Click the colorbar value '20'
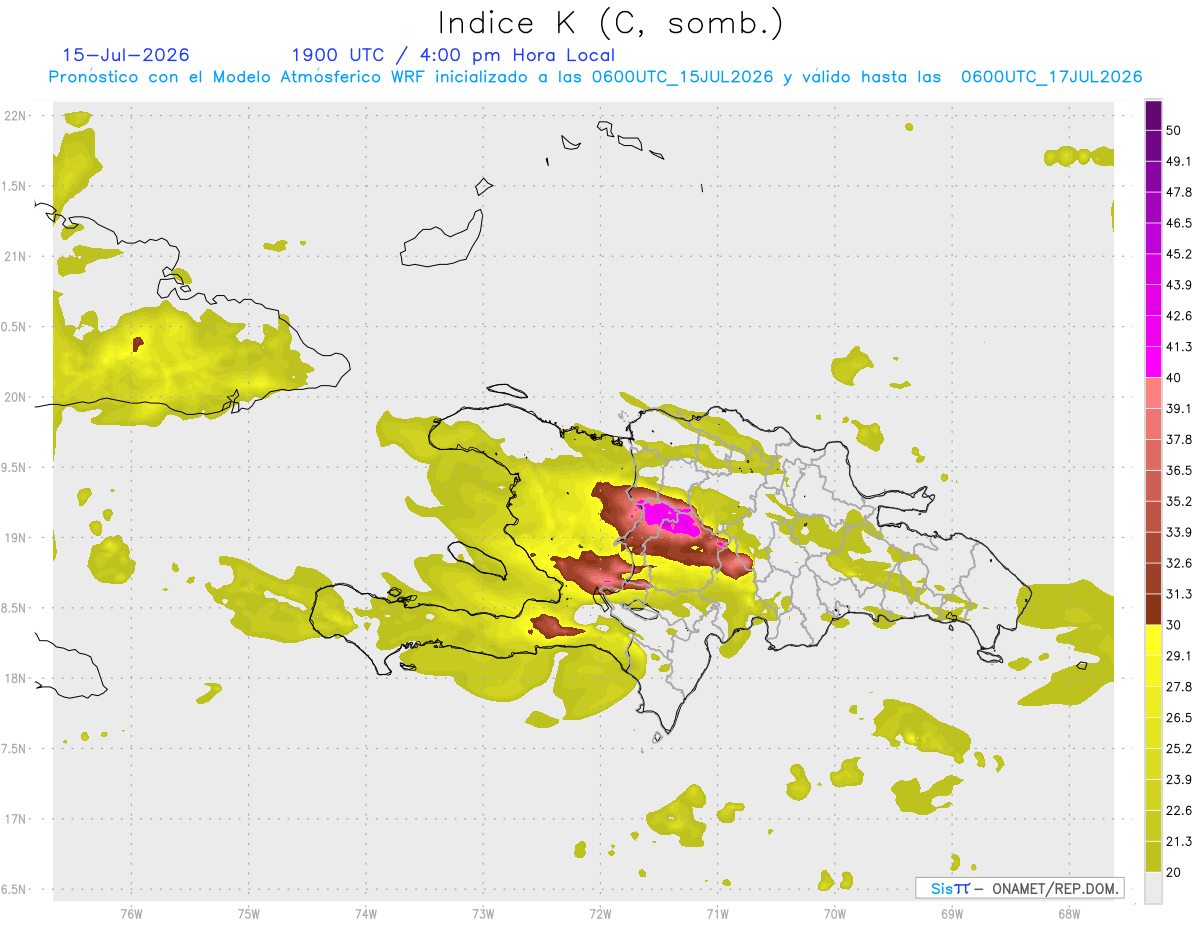The image size is (1200, 927). tap(1175, 873)
